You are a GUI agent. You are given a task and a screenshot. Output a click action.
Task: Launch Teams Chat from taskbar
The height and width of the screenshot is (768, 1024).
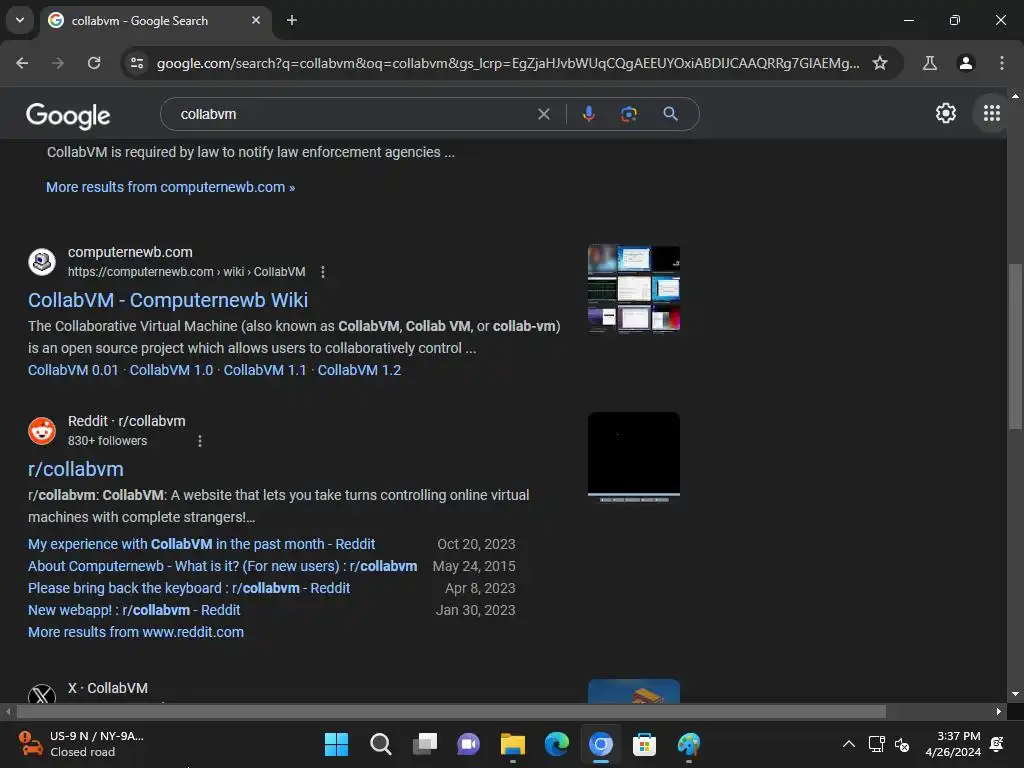pyautogui.click(x=468, y=744)
